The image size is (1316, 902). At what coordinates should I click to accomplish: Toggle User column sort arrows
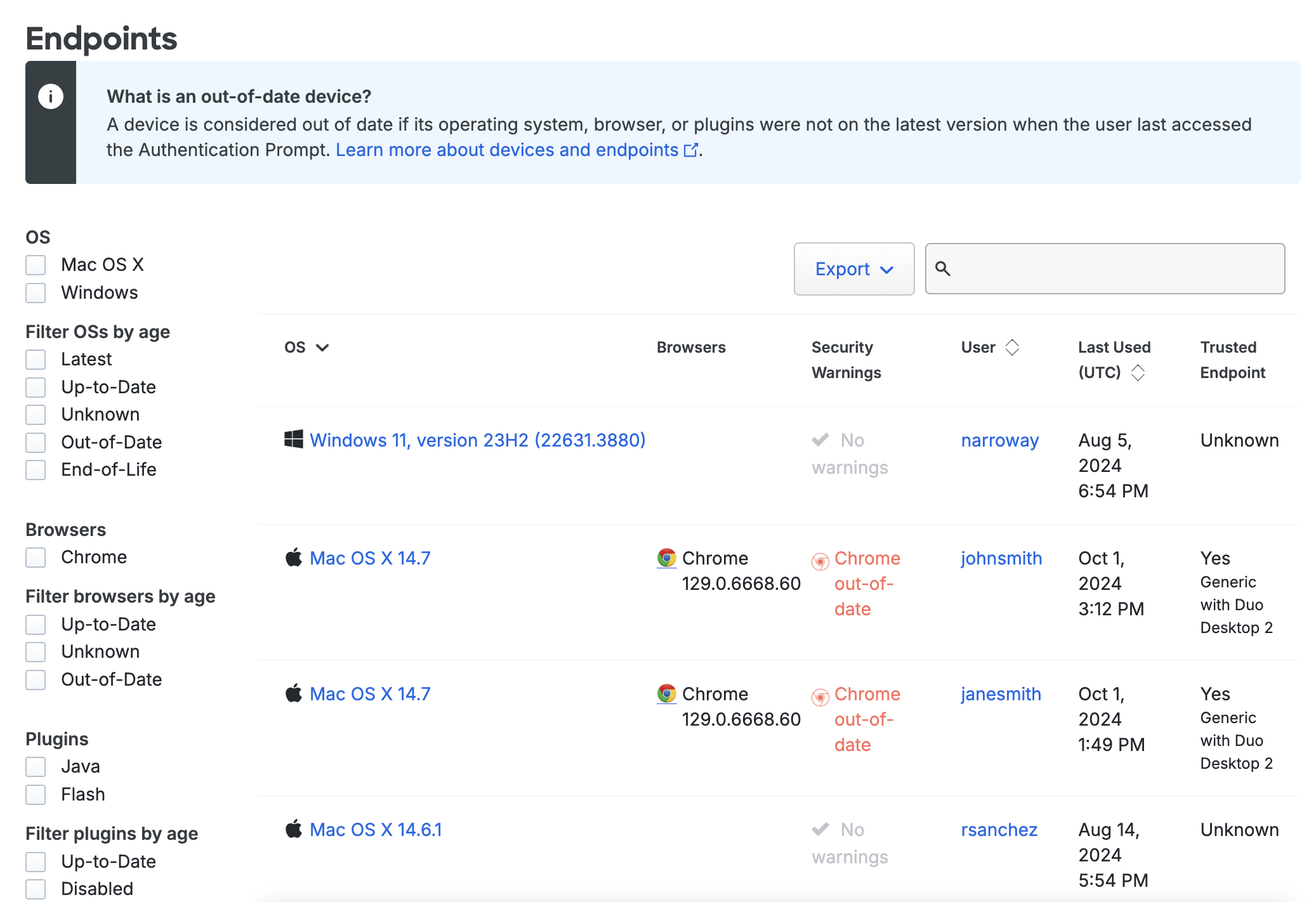pos(1012,348)
